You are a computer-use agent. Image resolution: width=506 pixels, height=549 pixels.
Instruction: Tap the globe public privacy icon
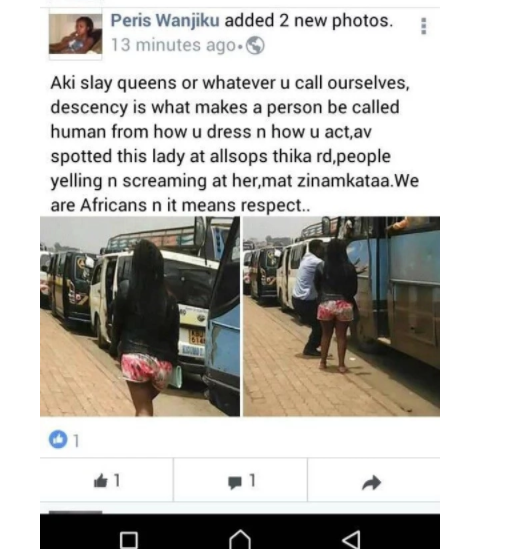[255, 46]
